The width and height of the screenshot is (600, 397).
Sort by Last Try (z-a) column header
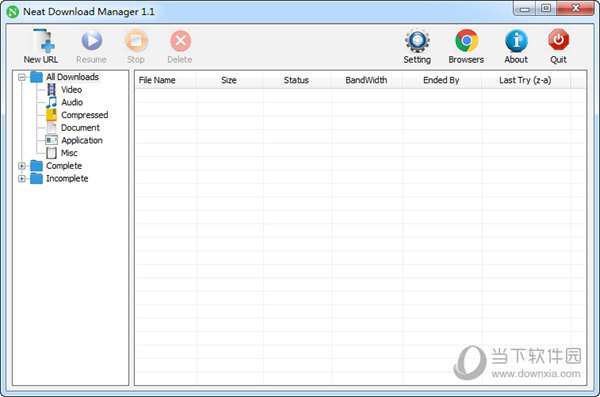coord(526,80)
